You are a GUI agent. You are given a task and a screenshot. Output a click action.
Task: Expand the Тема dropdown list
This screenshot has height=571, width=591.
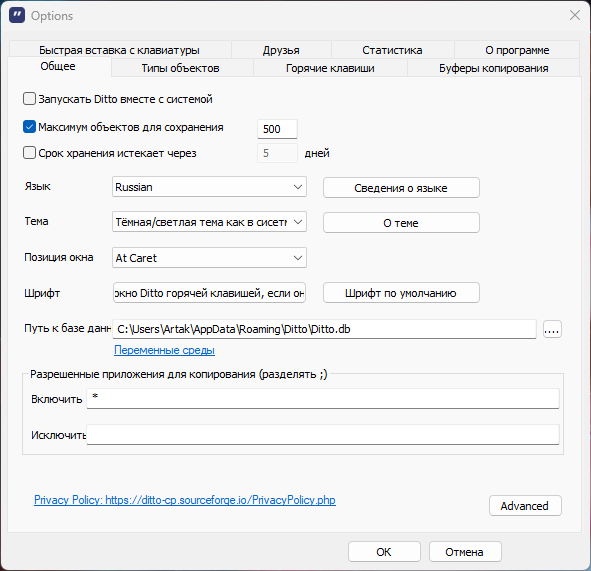(x=209, y=222)
